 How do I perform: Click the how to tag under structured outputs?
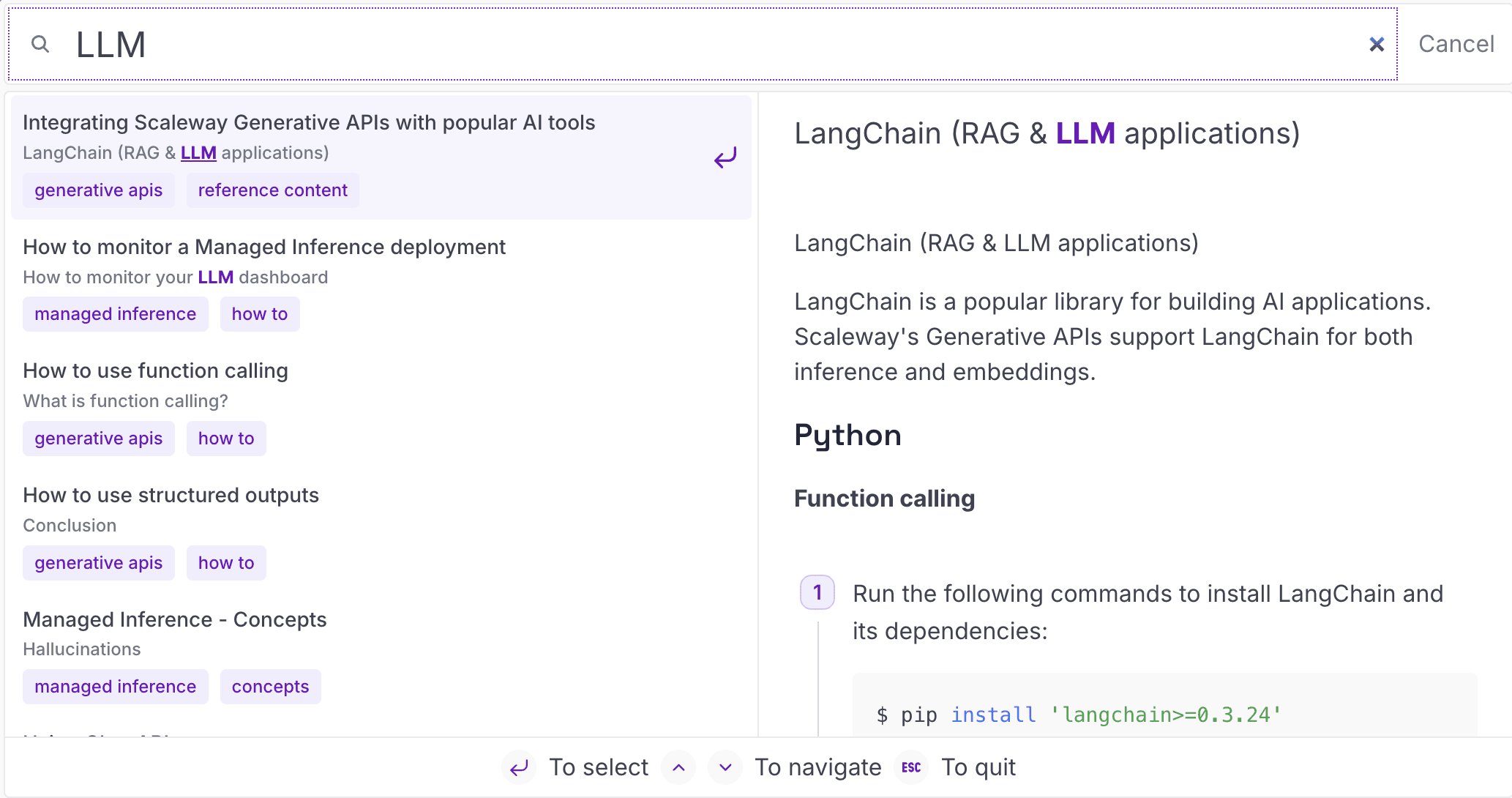click(x=225, y=563)
